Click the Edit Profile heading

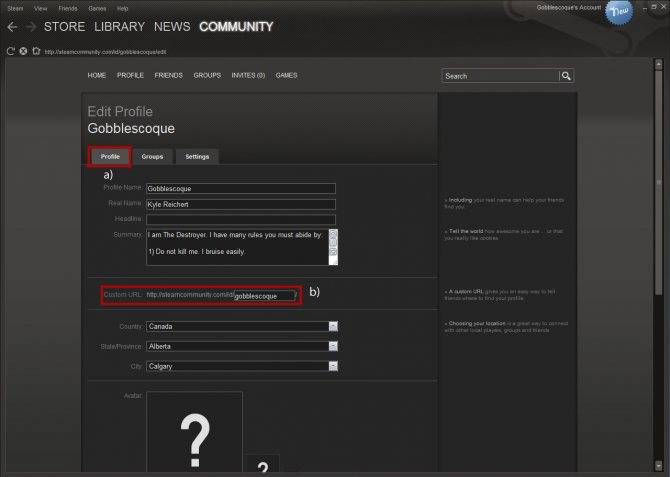120,112
